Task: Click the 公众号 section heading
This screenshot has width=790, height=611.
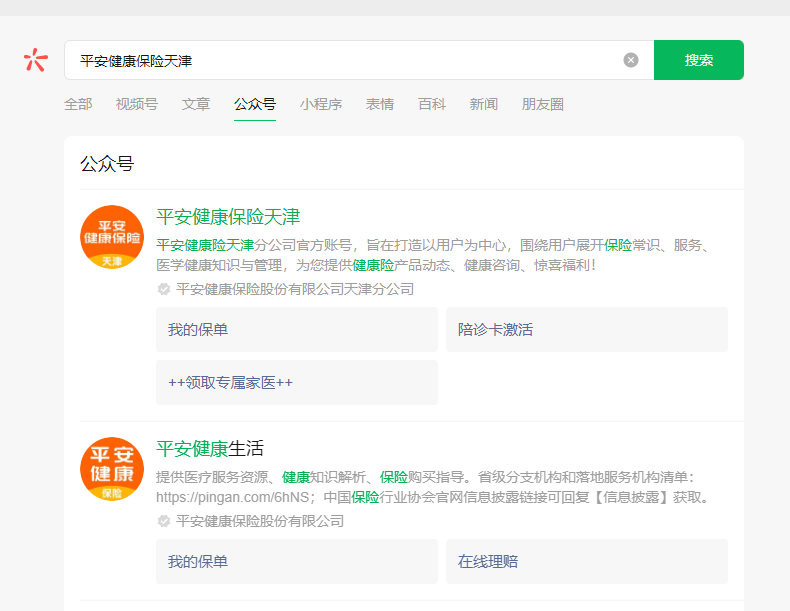Action: [x=107, y=164]
